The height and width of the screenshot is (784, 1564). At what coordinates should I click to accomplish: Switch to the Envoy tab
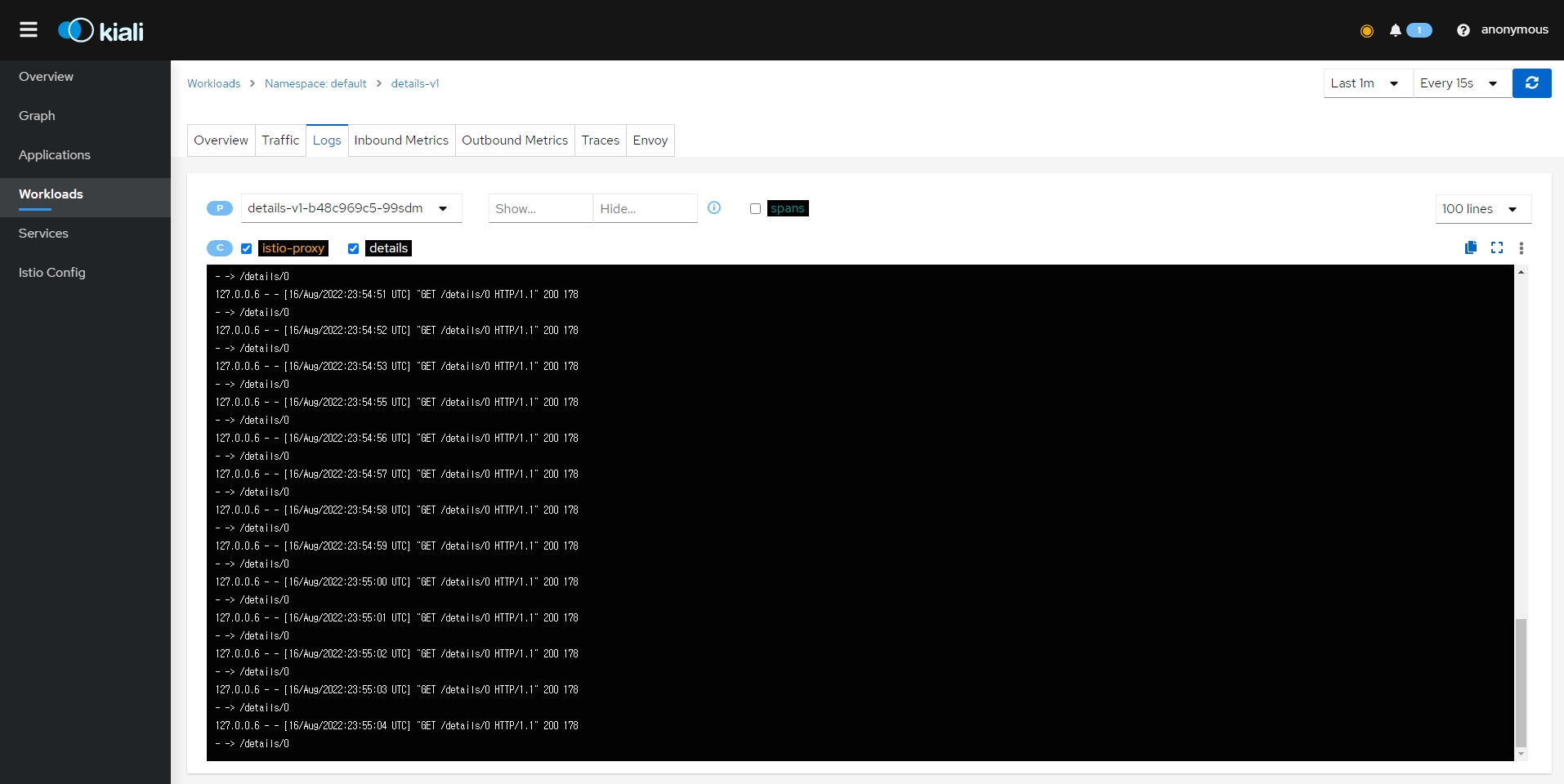(x=650, y=140)
